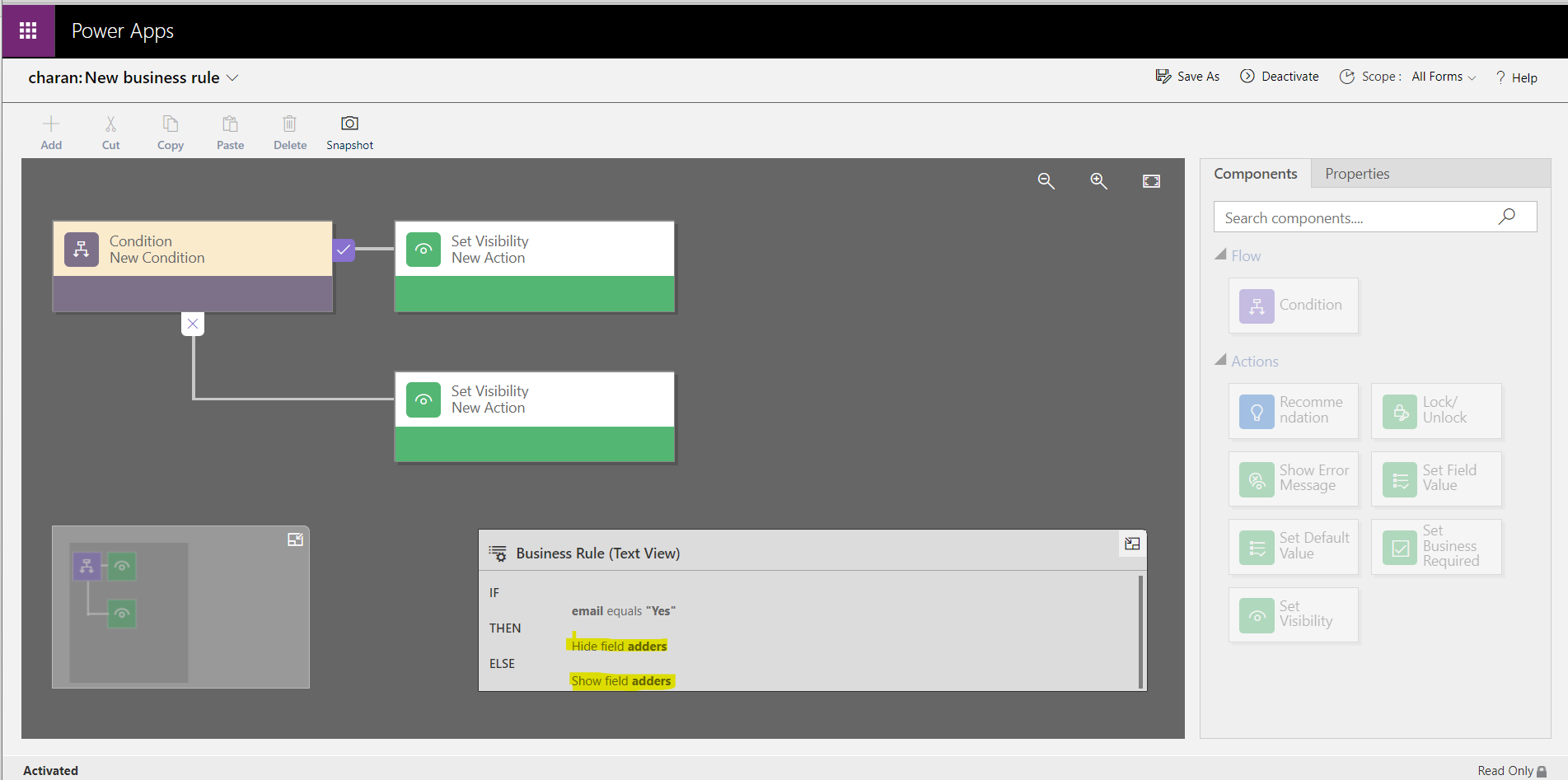This screenshot has width=1568, height=780.
Task: Click the condition false X connector
Action: point(193,324)
